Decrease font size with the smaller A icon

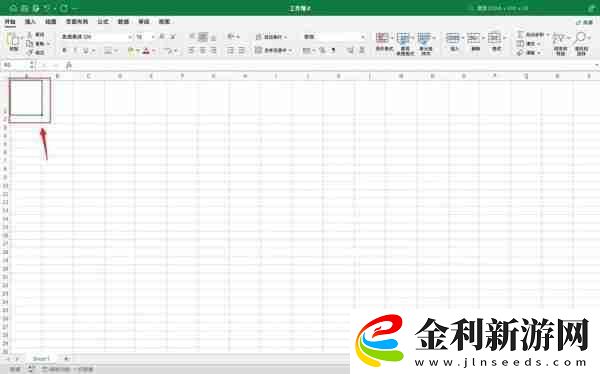[173, 37]
